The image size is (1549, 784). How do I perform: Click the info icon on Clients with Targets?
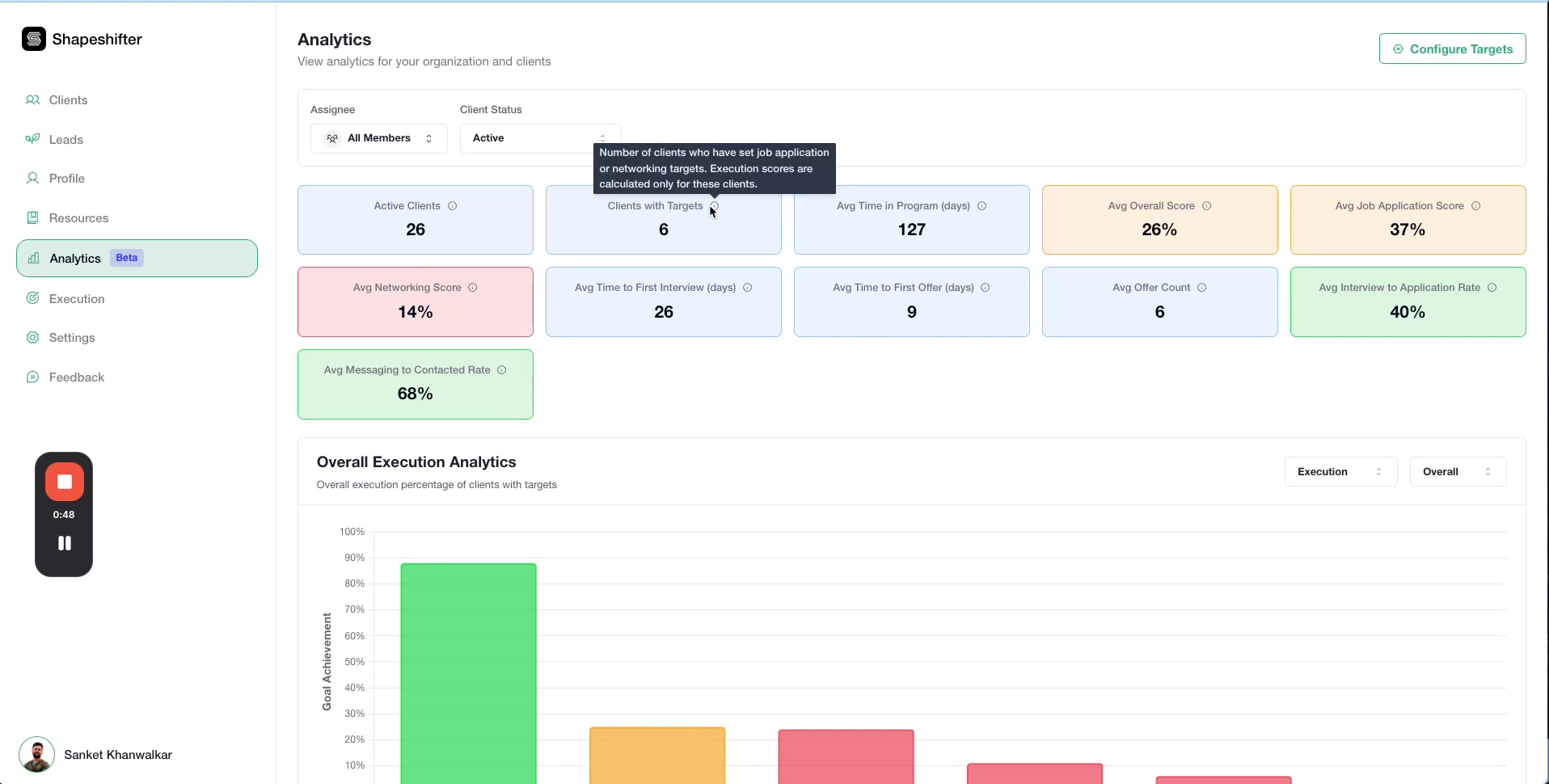click(714, 206)
